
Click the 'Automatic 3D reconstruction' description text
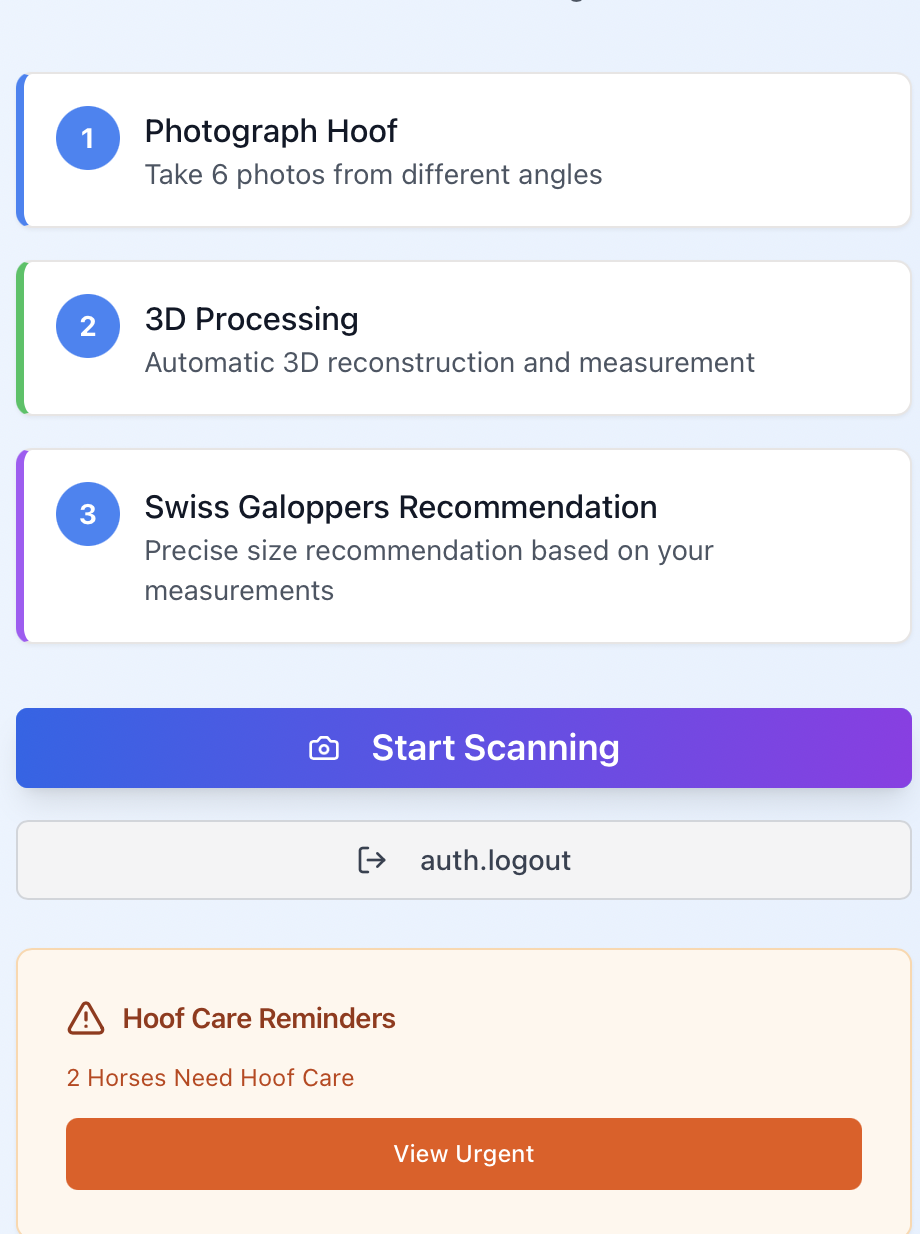(449, 362)
